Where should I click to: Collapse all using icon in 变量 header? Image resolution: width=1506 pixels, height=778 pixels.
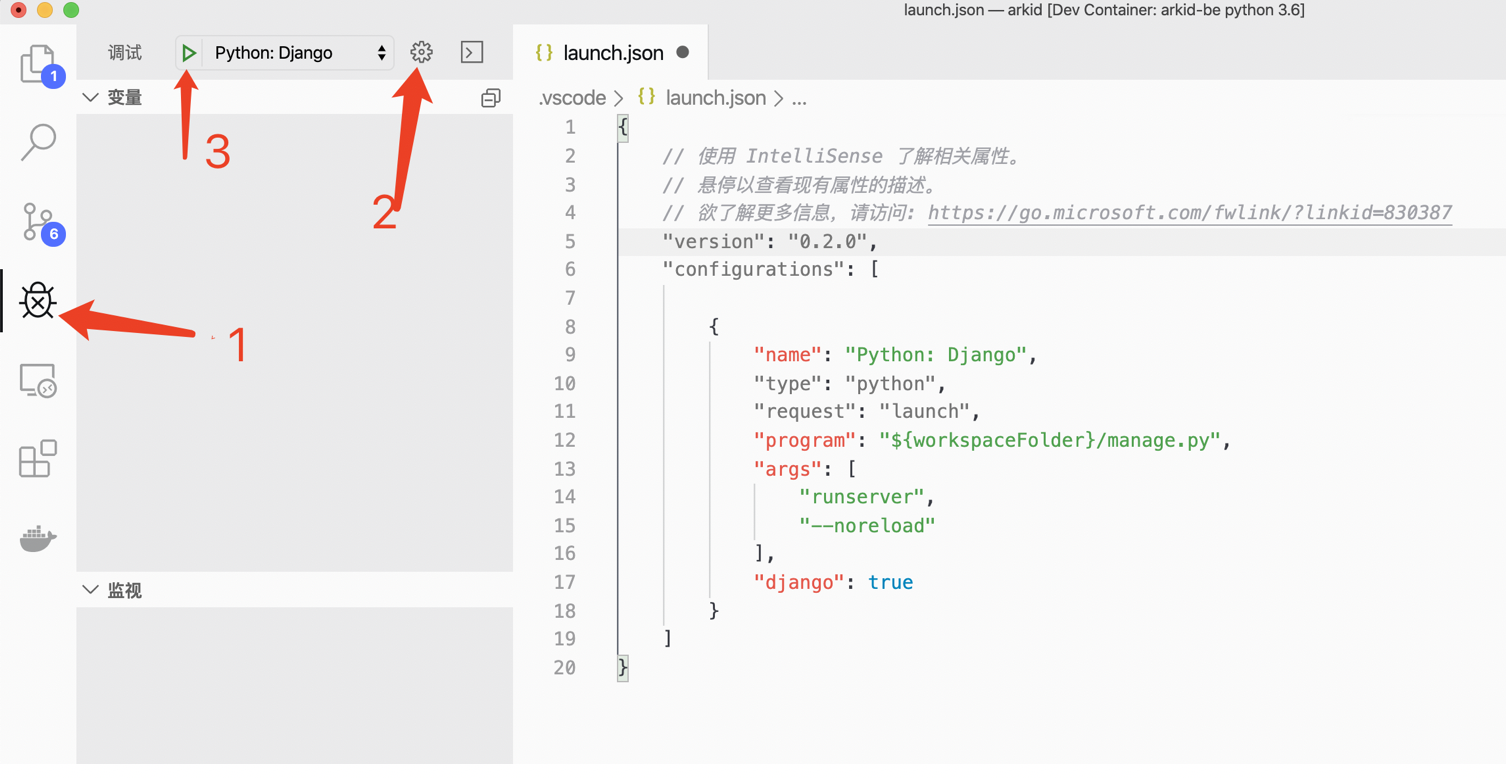[490, 98]
